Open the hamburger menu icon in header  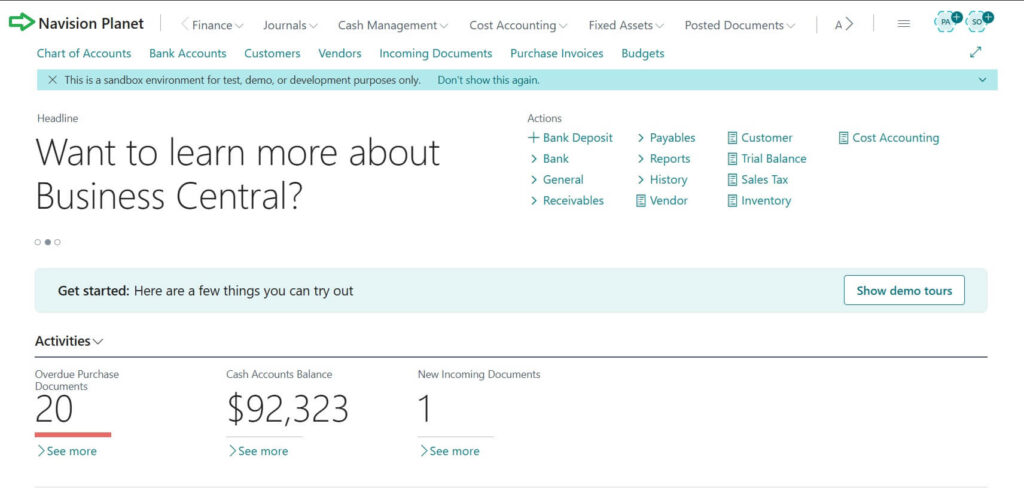(x=904, y=24)
